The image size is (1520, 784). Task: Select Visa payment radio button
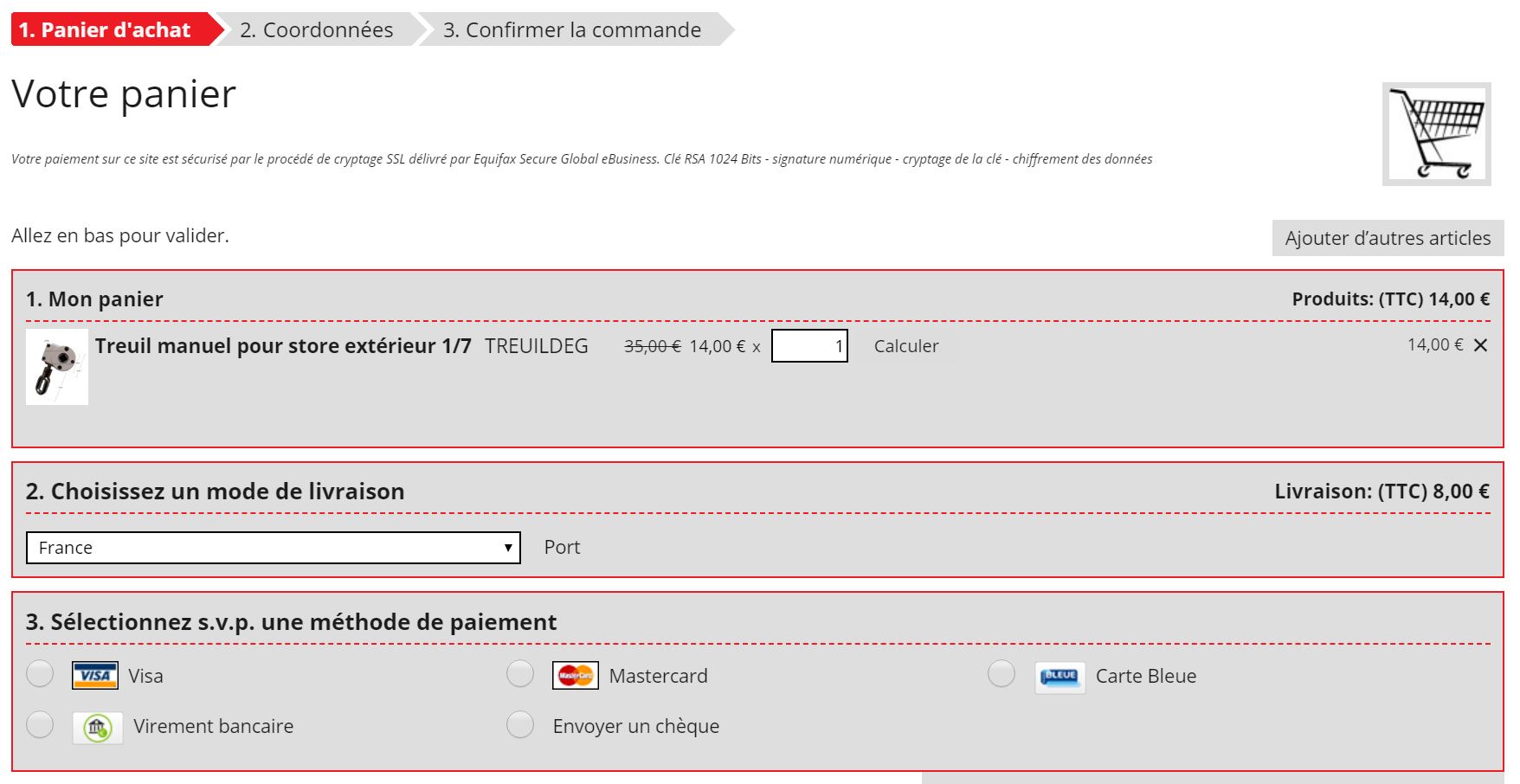tap(40, 674)
